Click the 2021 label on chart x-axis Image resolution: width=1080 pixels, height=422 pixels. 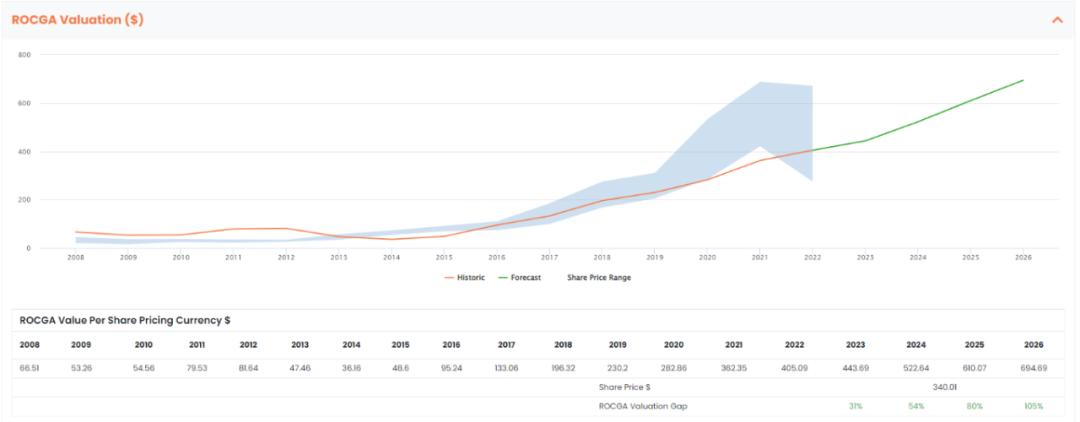(x=761, y=257)
